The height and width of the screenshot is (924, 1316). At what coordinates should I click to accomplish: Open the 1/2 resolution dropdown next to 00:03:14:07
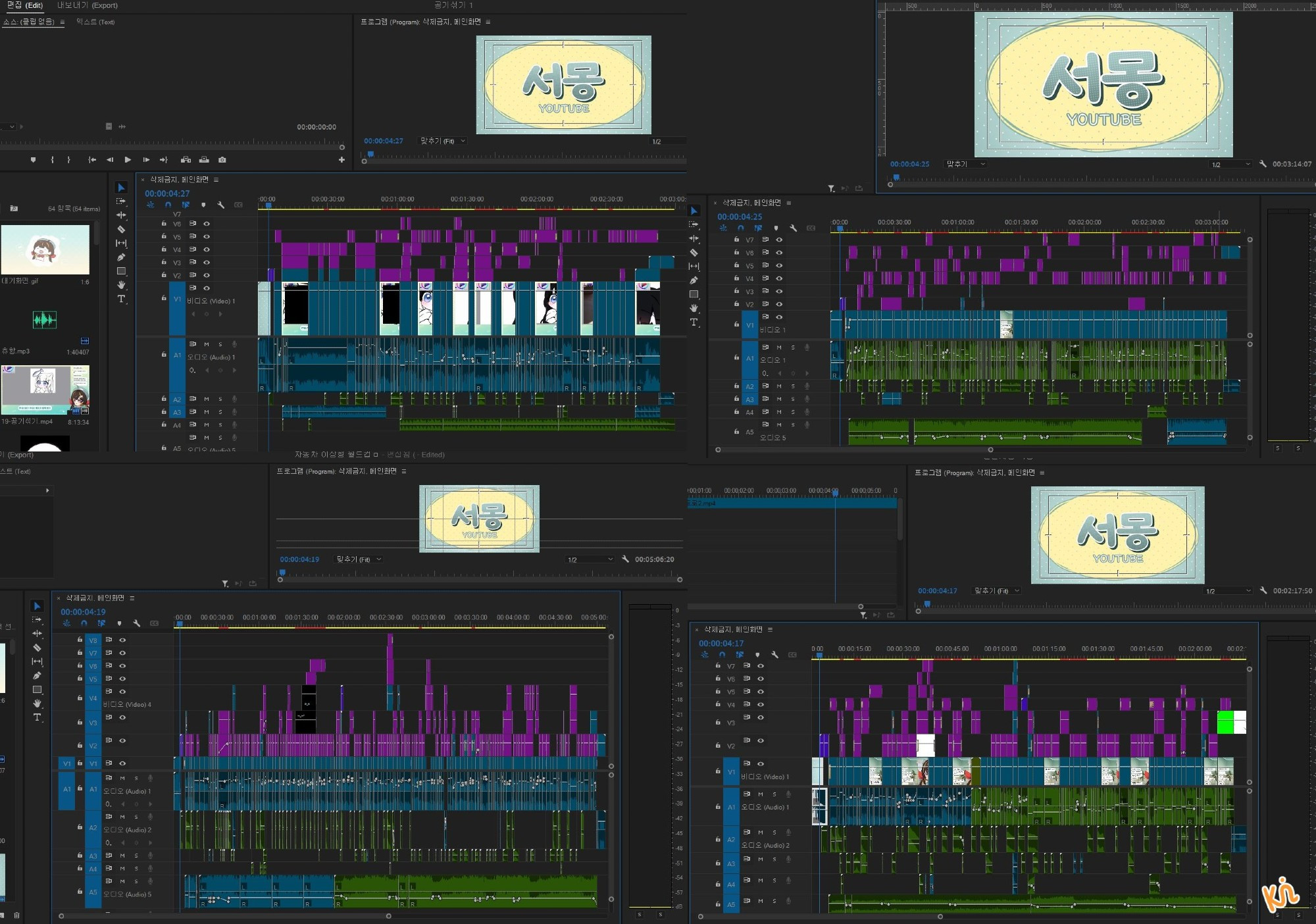pos(1230,165)
